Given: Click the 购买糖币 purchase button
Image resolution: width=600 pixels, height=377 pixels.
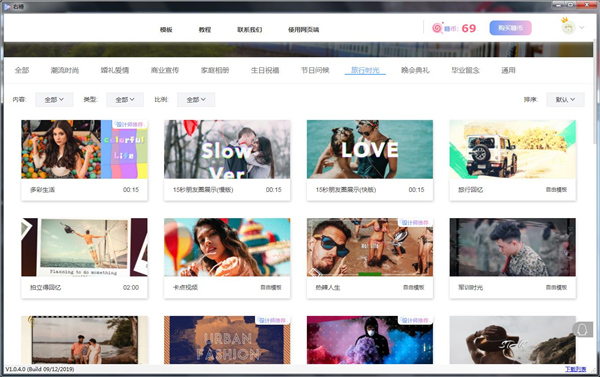Looking at the screenshot, I should [x=510, y=28].
